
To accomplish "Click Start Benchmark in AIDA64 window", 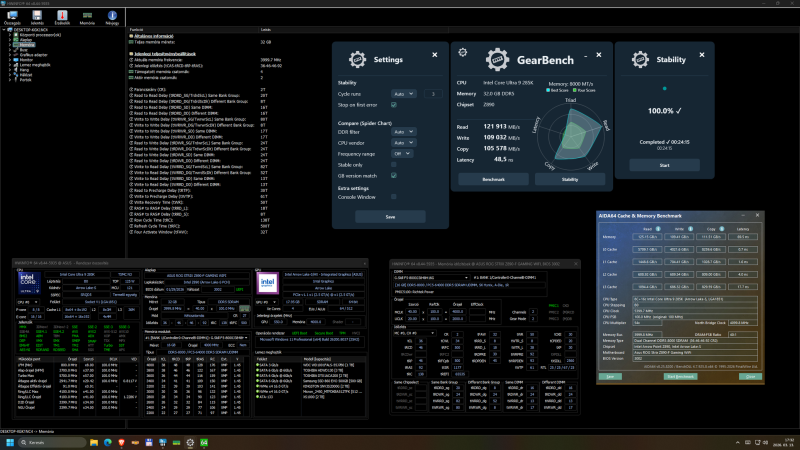I will click(681, 377).
